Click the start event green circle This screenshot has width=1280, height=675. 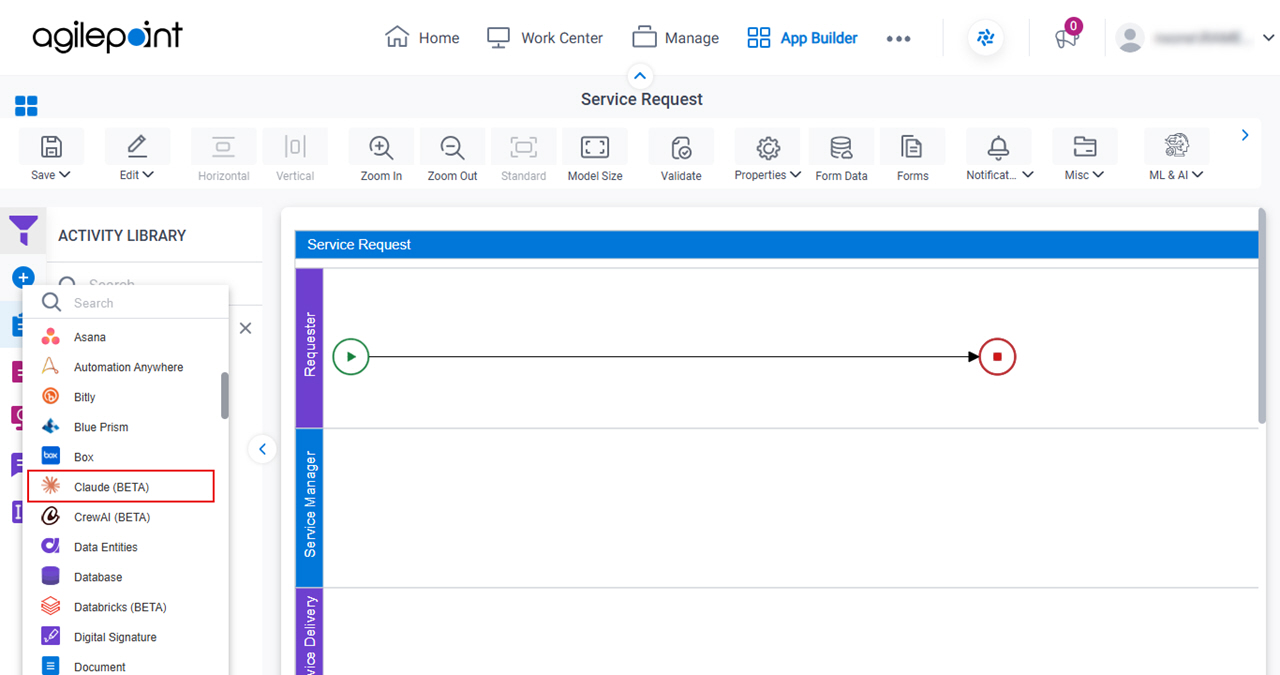(351, 356)
